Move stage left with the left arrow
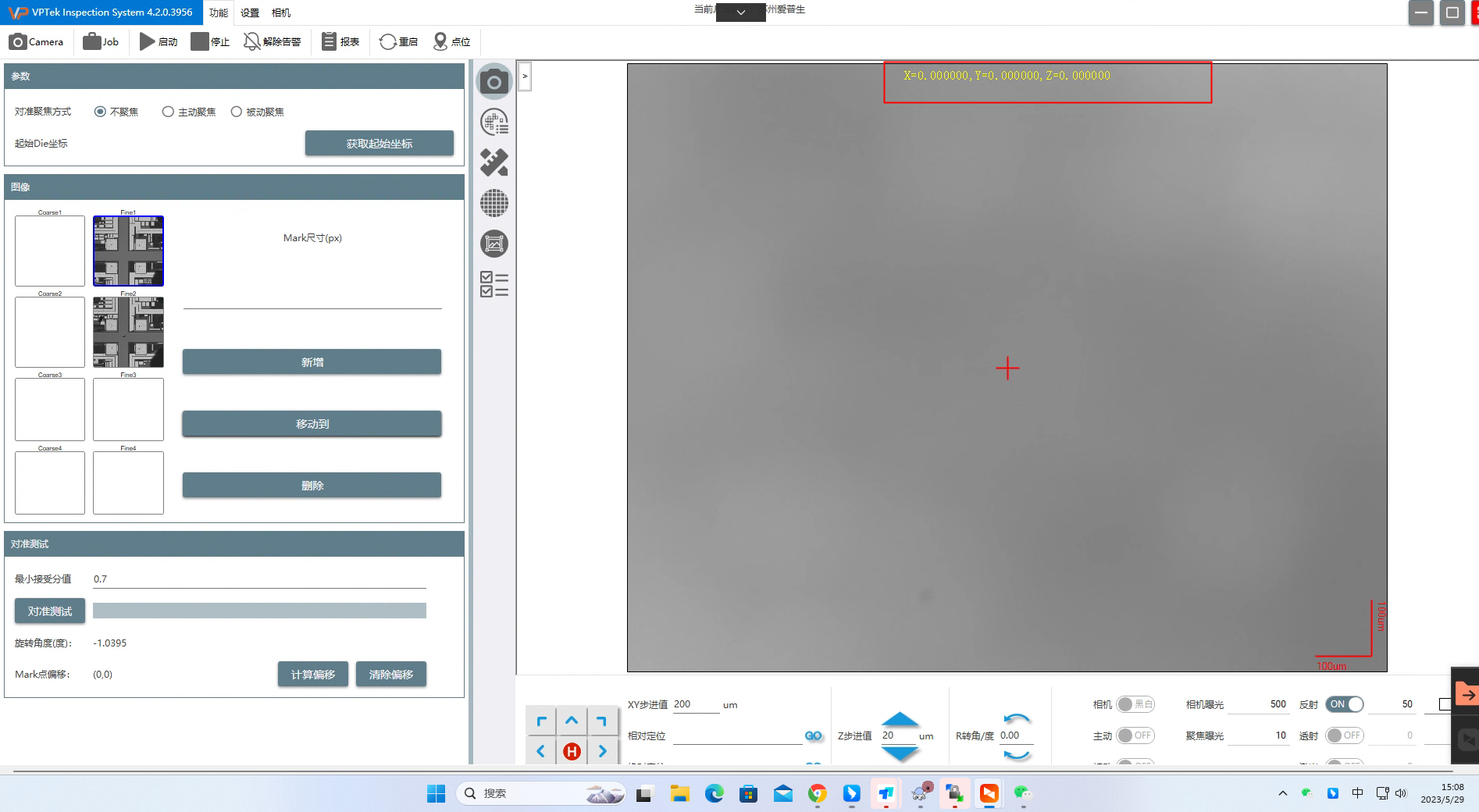Screen dimensions: 1479x812 [541, 751]
